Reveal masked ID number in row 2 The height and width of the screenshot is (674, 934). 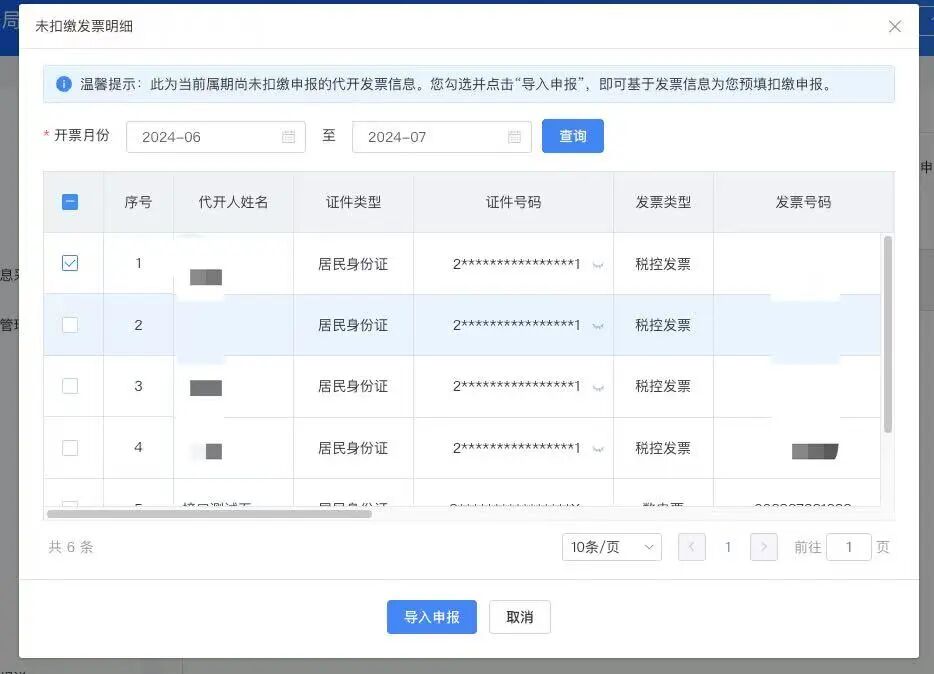[598, 326]
